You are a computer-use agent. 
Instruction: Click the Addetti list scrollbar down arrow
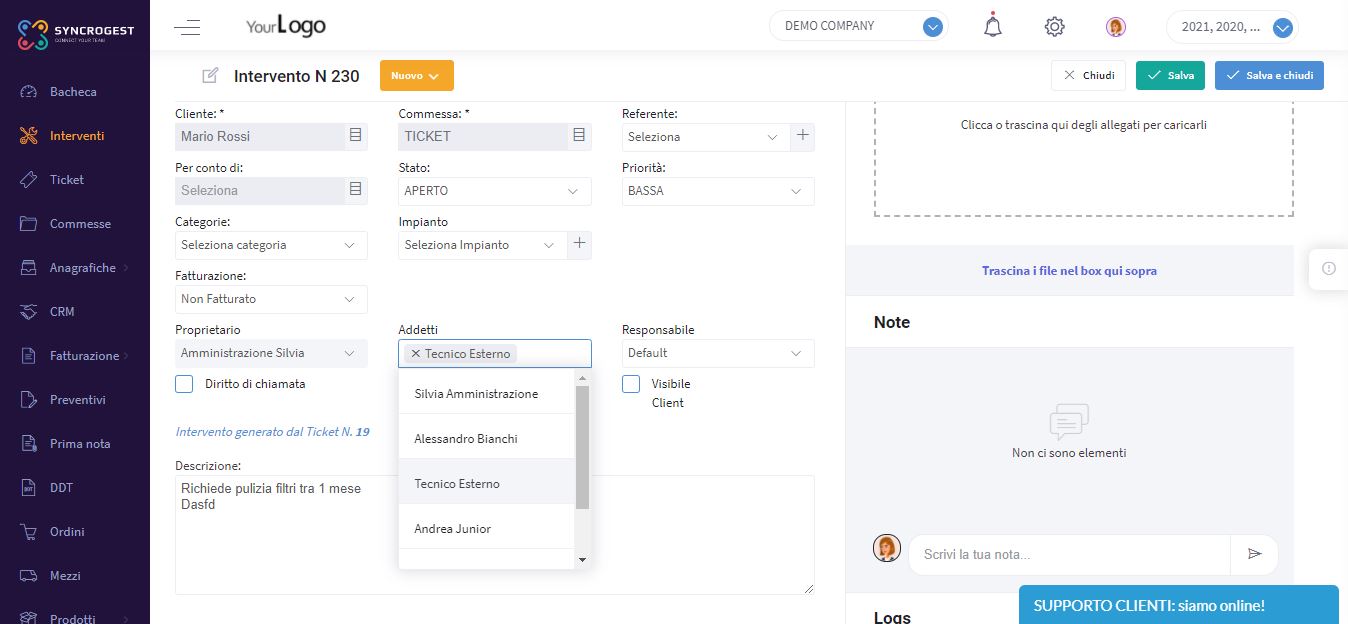(x=583, y=560)
